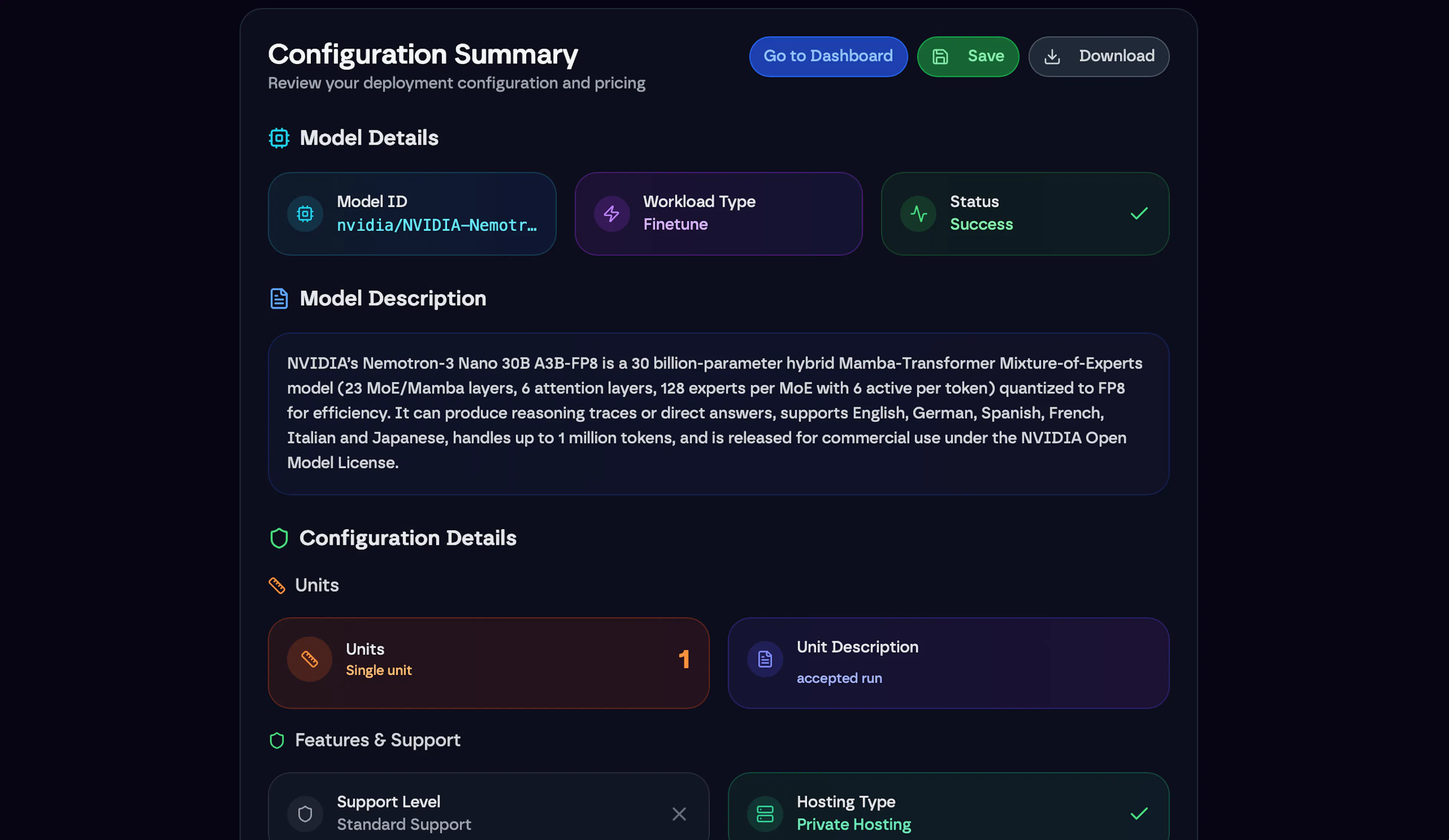Click the document icon beside Model Description heading
This screenshot has height=840, width=1449.
click(279, 298)
